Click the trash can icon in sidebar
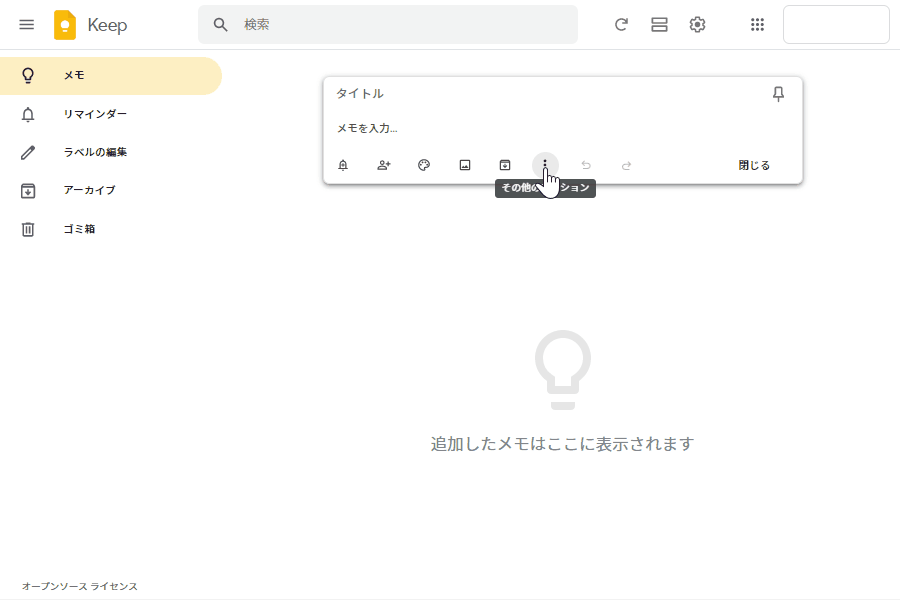The height and width of the screenshot is (600, 900). point(28,229)
